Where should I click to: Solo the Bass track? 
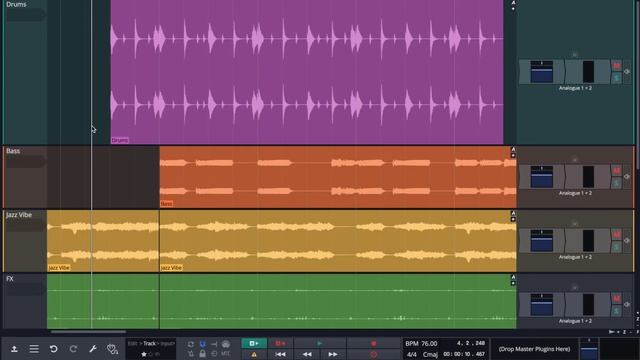pos(616,182)
